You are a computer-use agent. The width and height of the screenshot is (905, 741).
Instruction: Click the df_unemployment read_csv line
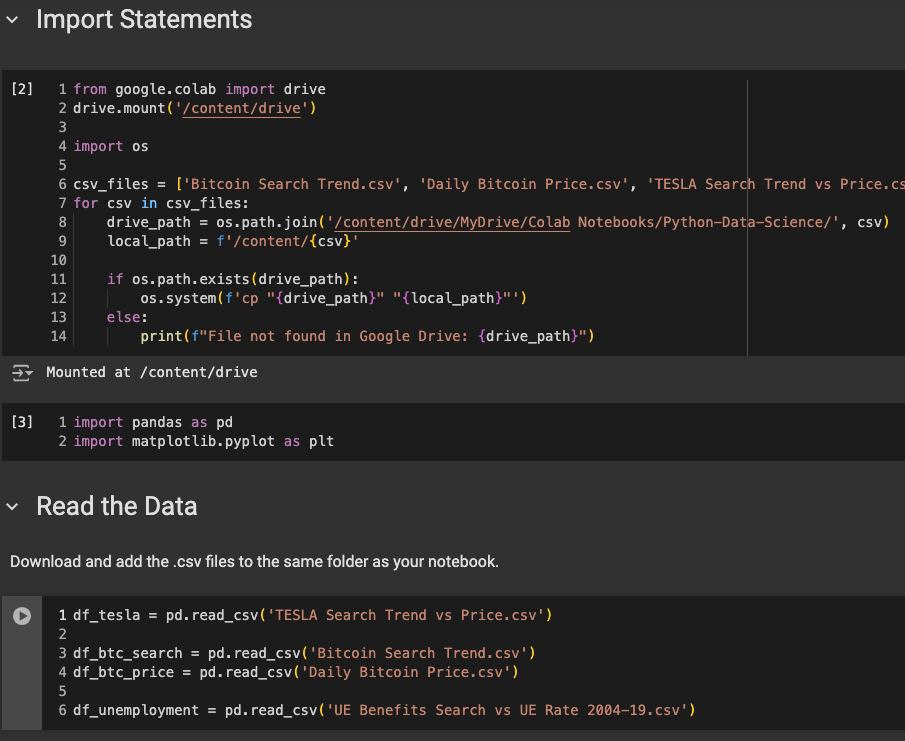tap(383, 710)
